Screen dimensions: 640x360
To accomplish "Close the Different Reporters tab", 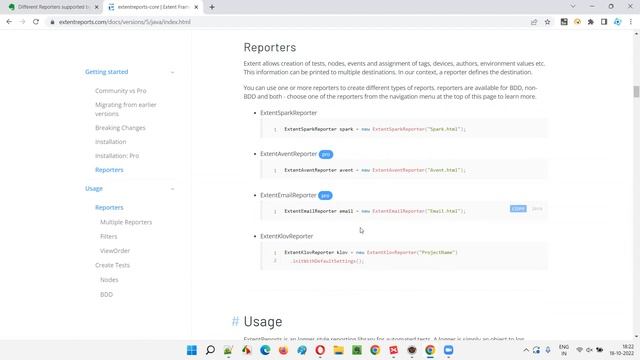I will pyautogui.click(x=97, y=7).
